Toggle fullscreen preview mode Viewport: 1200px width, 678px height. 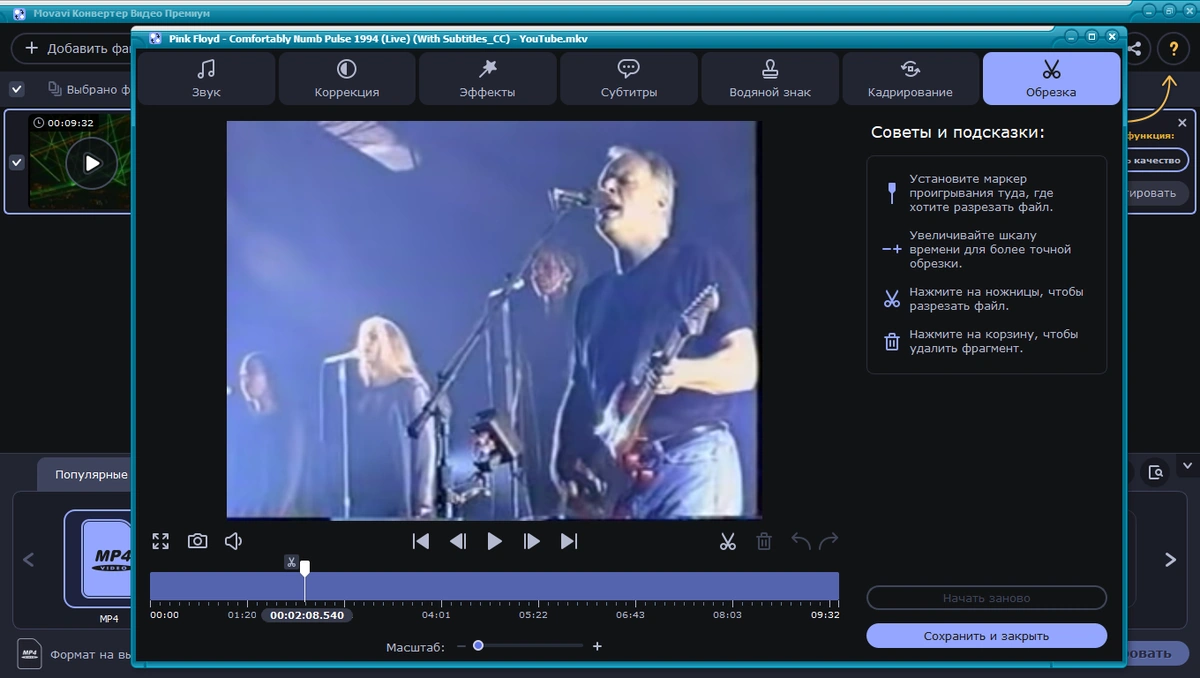tap(160, 541)
